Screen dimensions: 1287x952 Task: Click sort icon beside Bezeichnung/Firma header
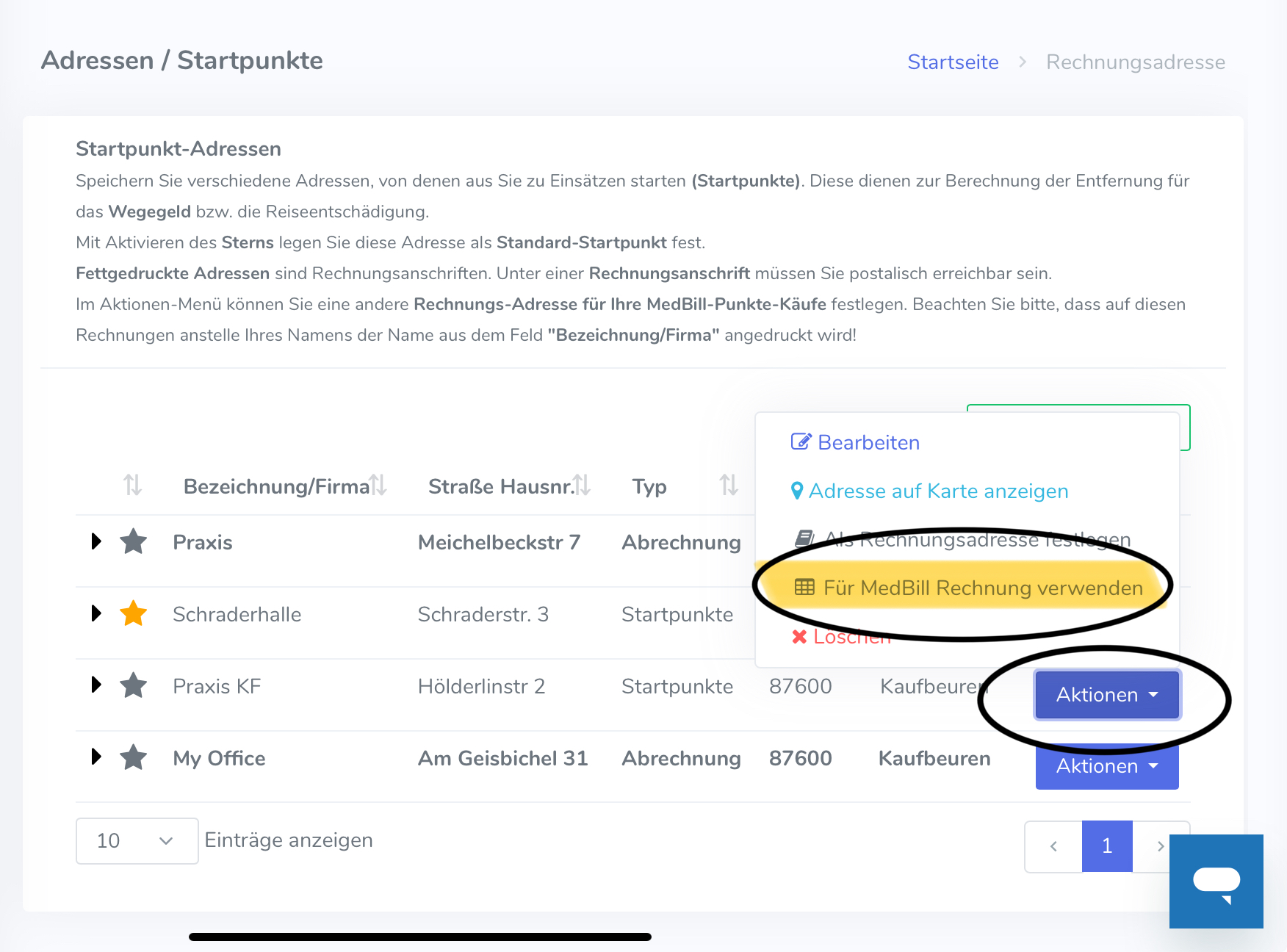coord(378,486)
